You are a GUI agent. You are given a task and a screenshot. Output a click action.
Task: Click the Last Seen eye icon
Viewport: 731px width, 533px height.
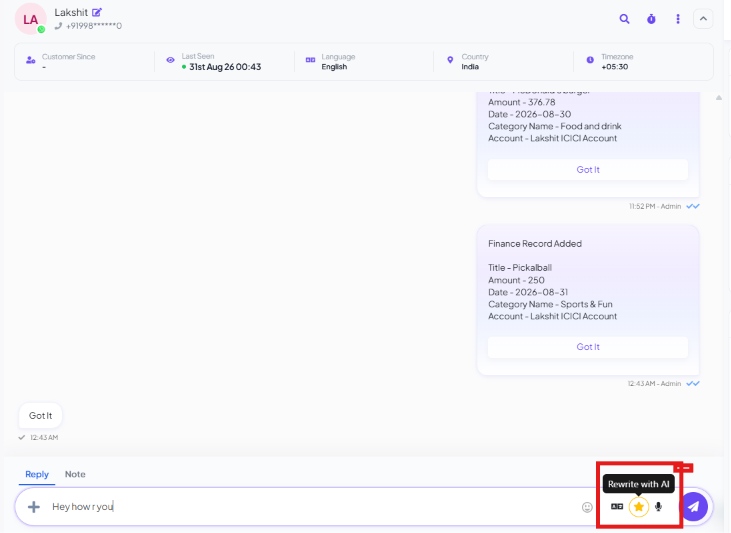(x=170, y=60)
